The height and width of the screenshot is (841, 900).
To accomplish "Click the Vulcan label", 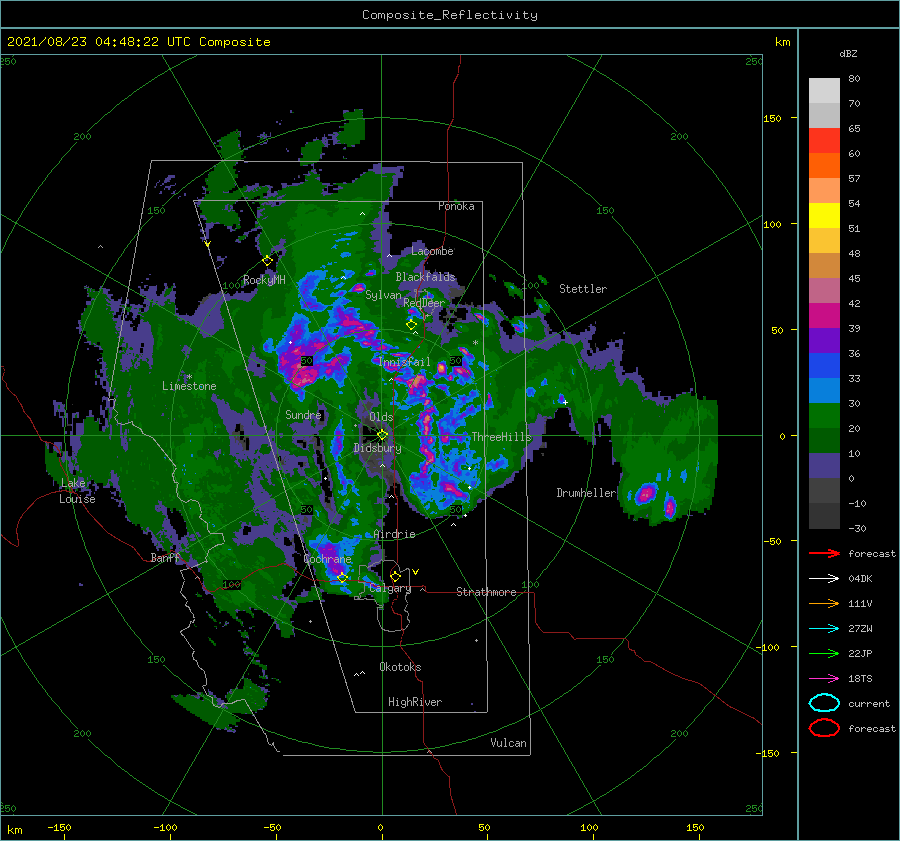I will pos(508,743).
